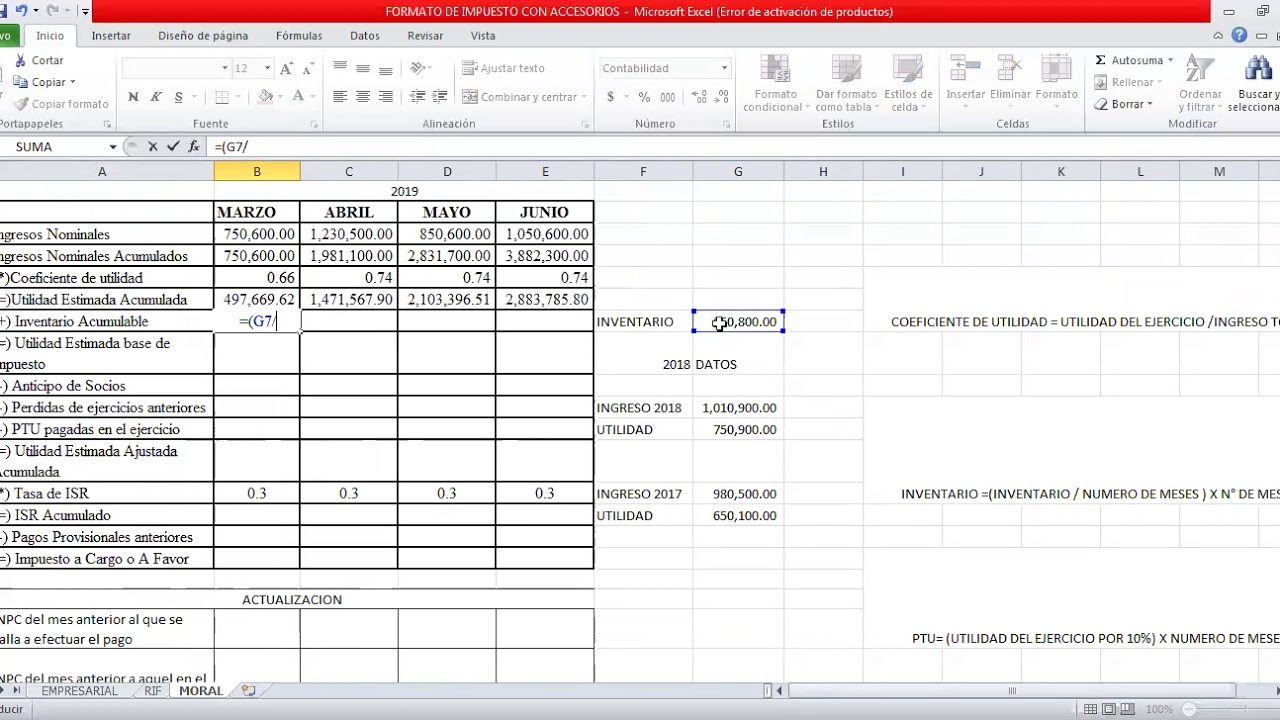
Task: Align text right in the cell
Action: tap(386, 97)
